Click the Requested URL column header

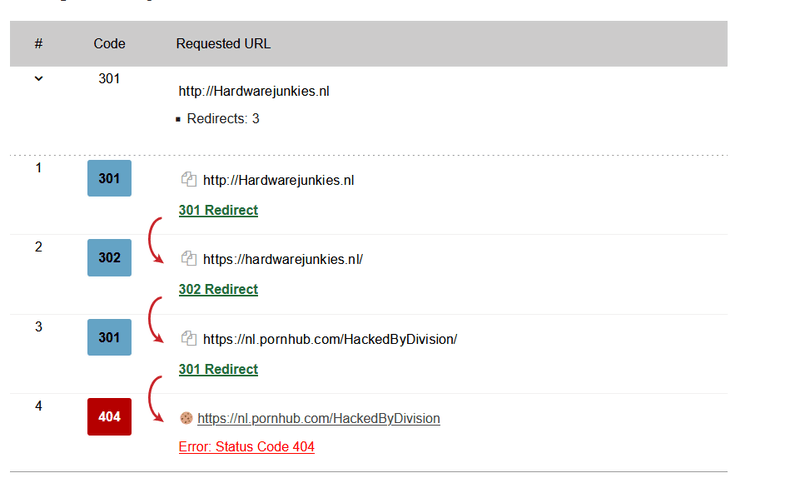(223, 44)
